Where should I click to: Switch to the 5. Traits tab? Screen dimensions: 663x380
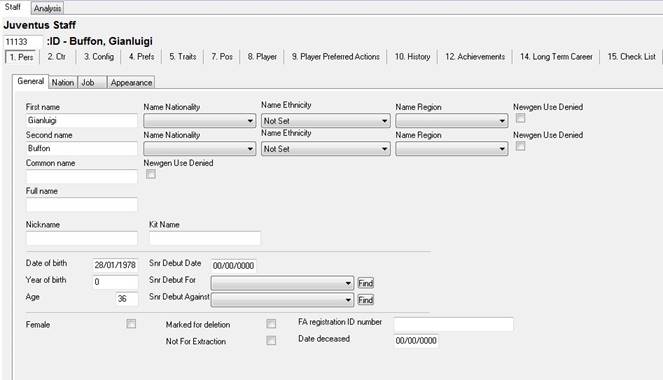183,57
